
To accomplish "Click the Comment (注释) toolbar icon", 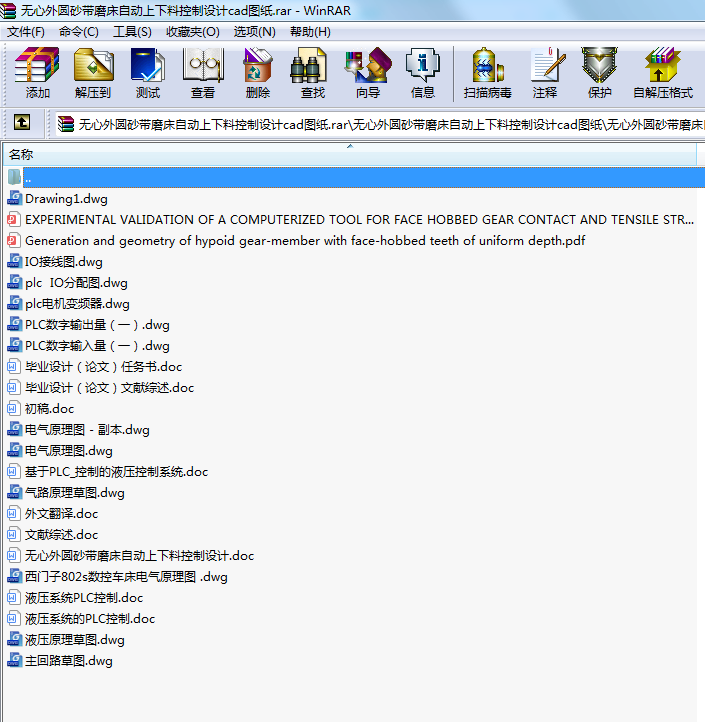I will 545,73.
